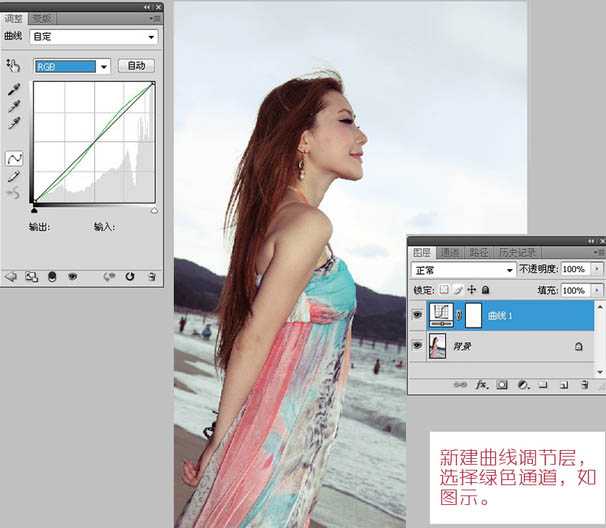Switch to the History tab
The width and height of the screenshot is (606, 528).
[x=517, y=253]
